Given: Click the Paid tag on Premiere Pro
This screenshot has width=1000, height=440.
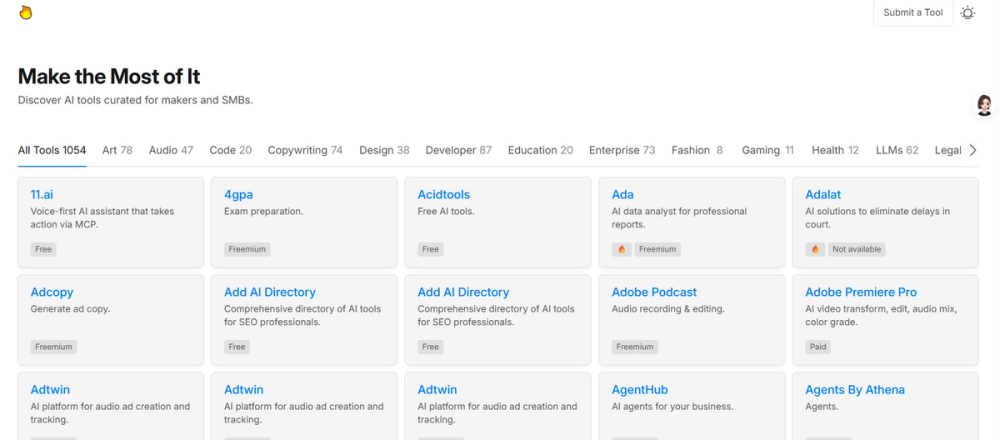Looking at the screenshot, I should pos(818,347).
